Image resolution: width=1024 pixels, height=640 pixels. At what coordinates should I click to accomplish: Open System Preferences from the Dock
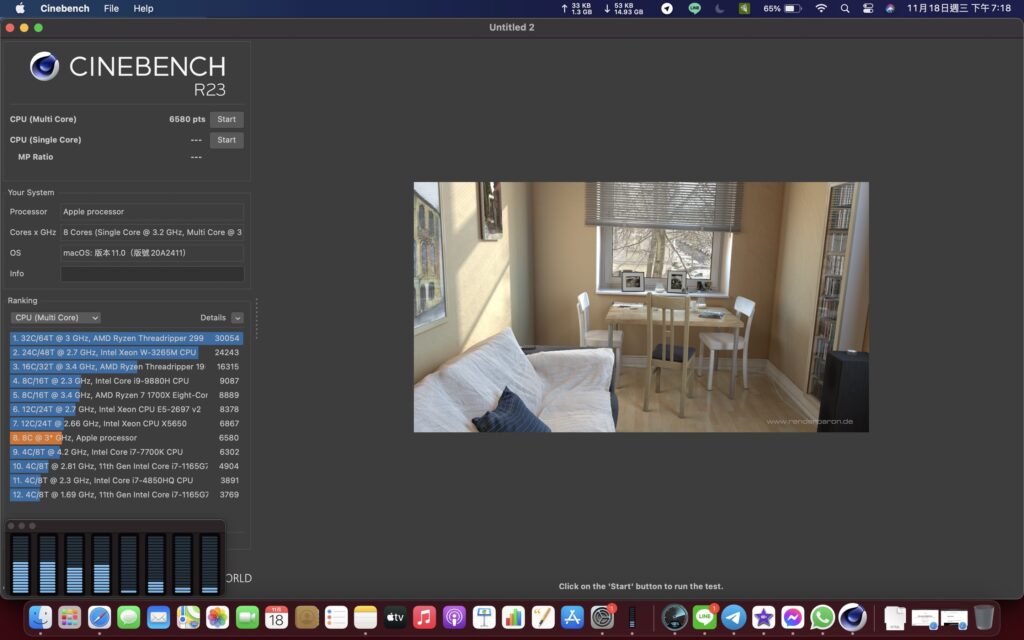click(x=602, y=617)
